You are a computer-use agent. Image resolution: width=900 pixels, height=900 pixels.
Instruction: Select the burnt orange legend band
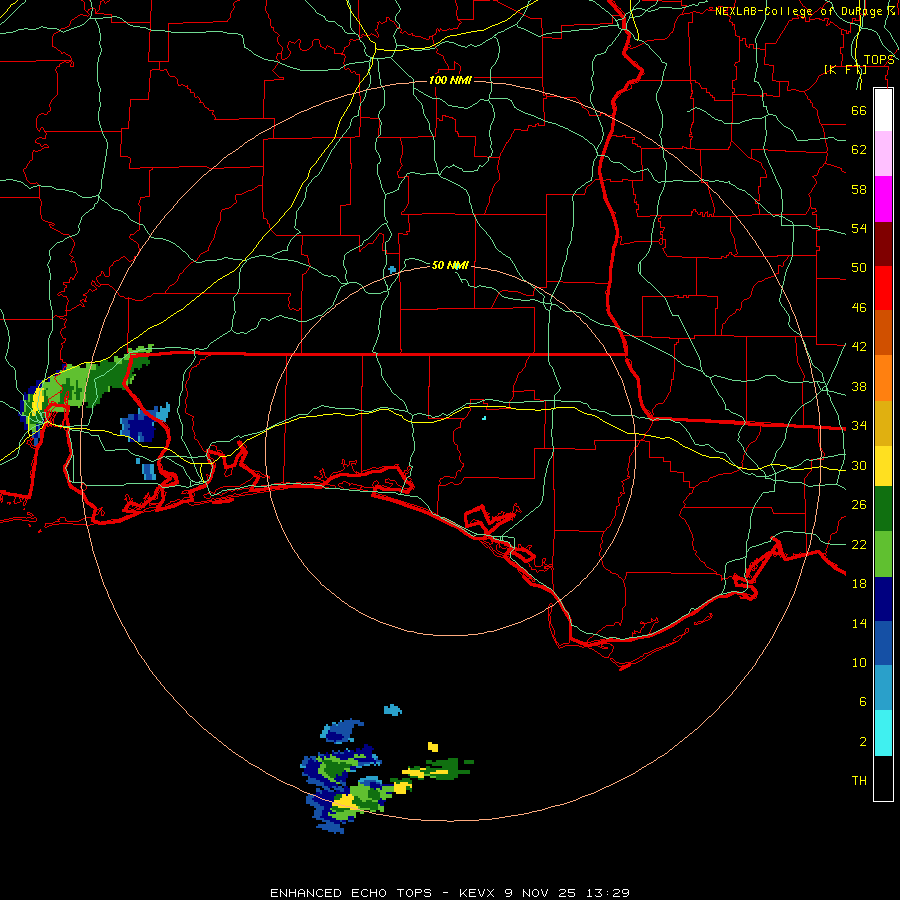click(883, 332)
